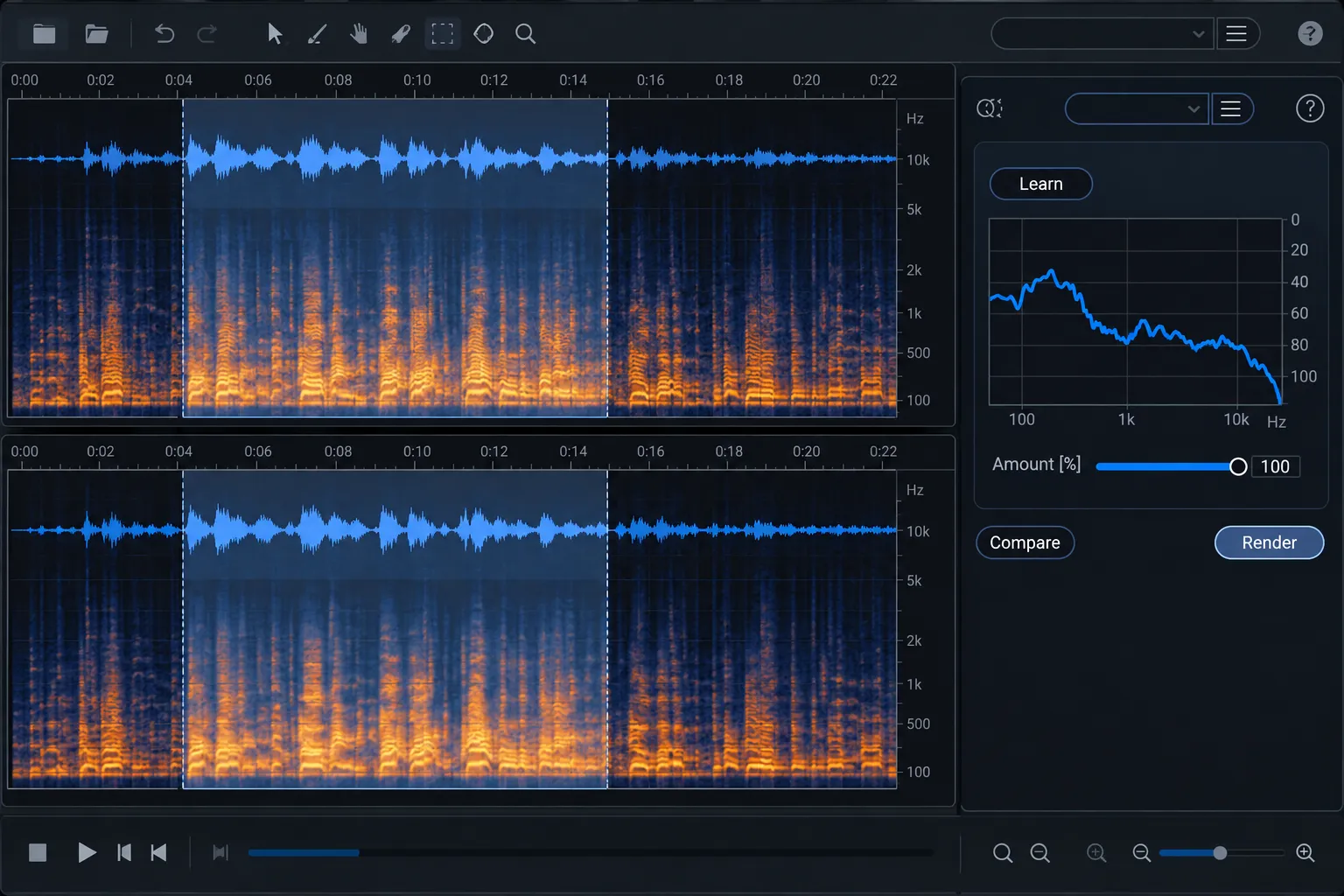Image resolution: width=1344 pixels, height=896 pixels.
Task: Click the redo arrow in the top toolbar
Action: click(206, 34)
